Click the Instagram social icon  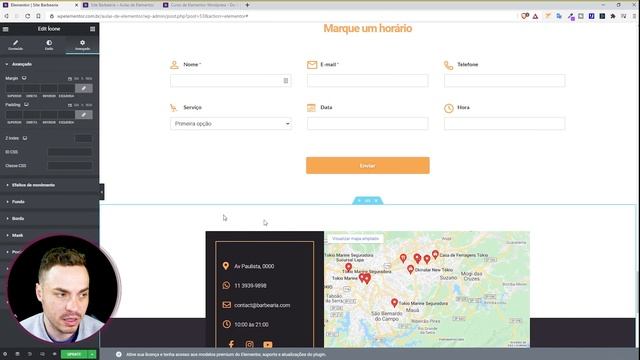249,344
